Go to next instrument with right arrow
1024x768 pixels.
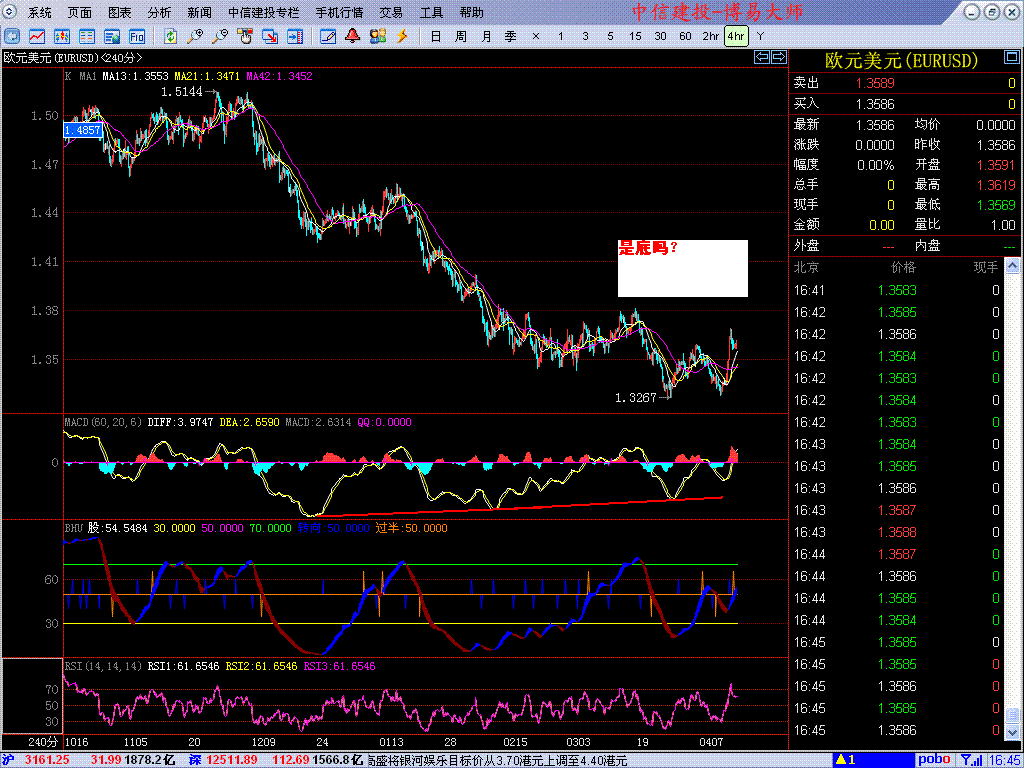[x=778, y=57]
